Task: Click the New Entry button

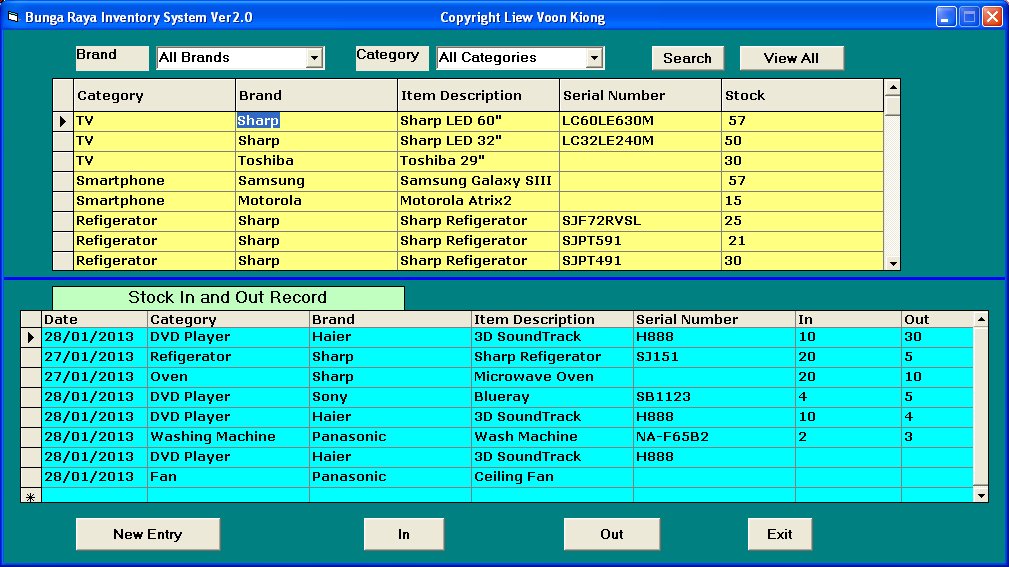Action: (148, 534)
